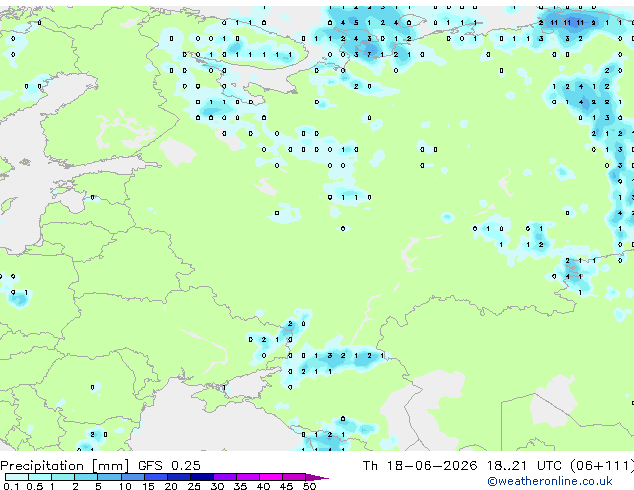
Task: Click the '30' legend scale label
Action: click(217, 486)
